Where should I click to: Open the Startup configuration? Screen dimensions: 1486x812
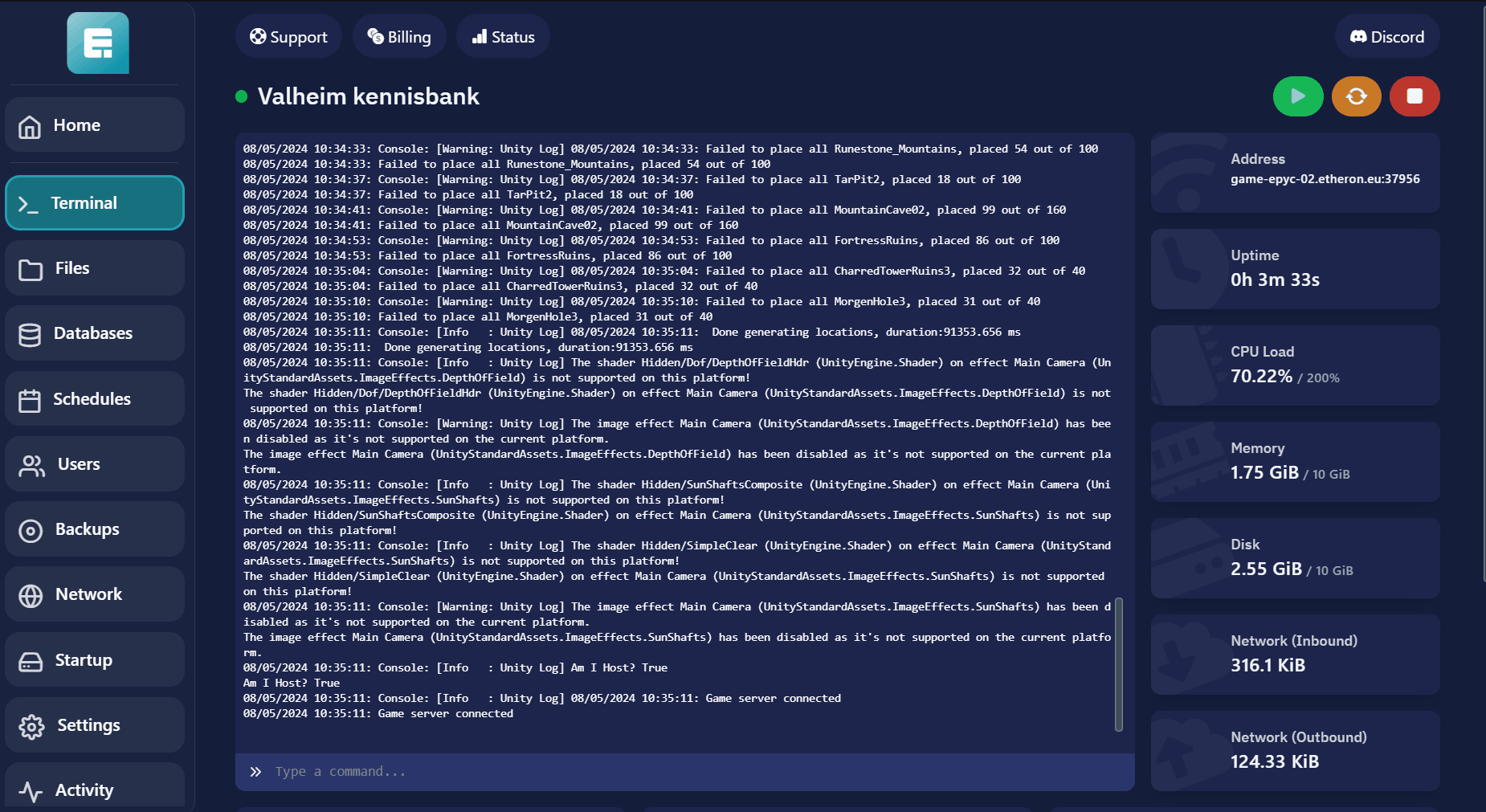pos(95,660)
